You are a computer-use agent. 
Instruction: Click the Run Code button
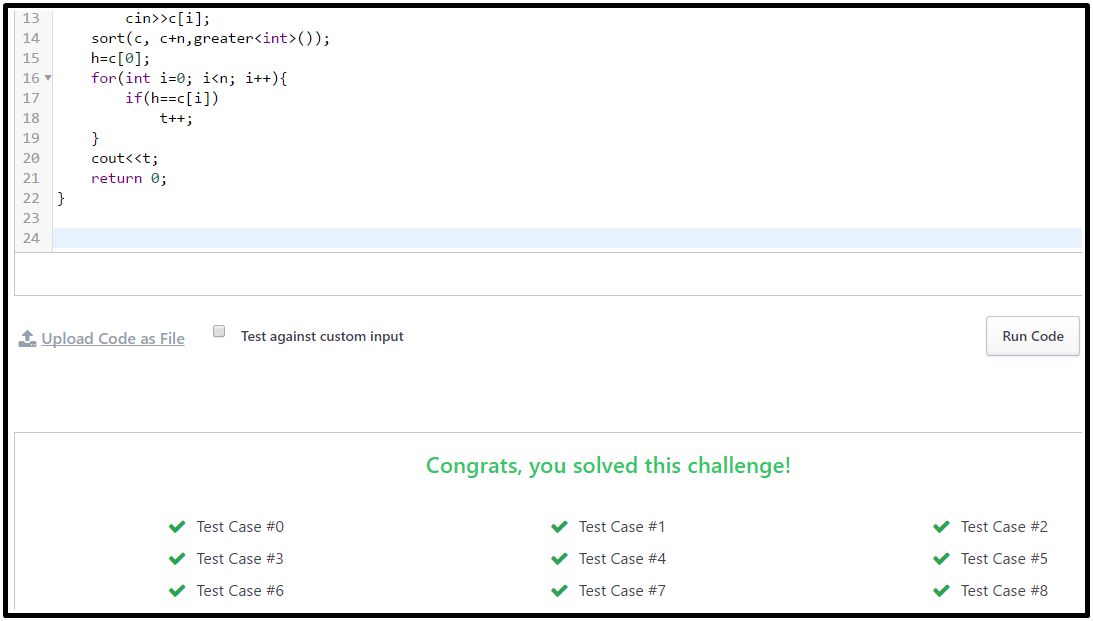tap(1032, 336)
